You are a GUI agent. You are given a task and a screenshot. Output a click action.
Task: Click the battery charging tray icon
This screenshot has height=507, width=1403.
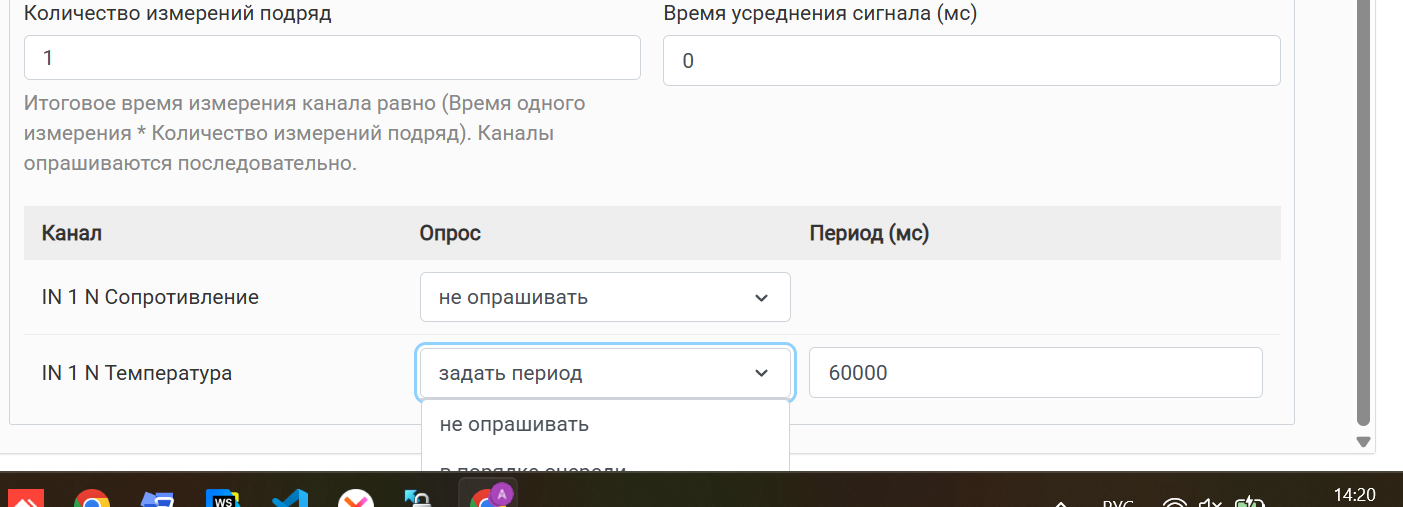pyautogui.click(x=1250, y=502)
